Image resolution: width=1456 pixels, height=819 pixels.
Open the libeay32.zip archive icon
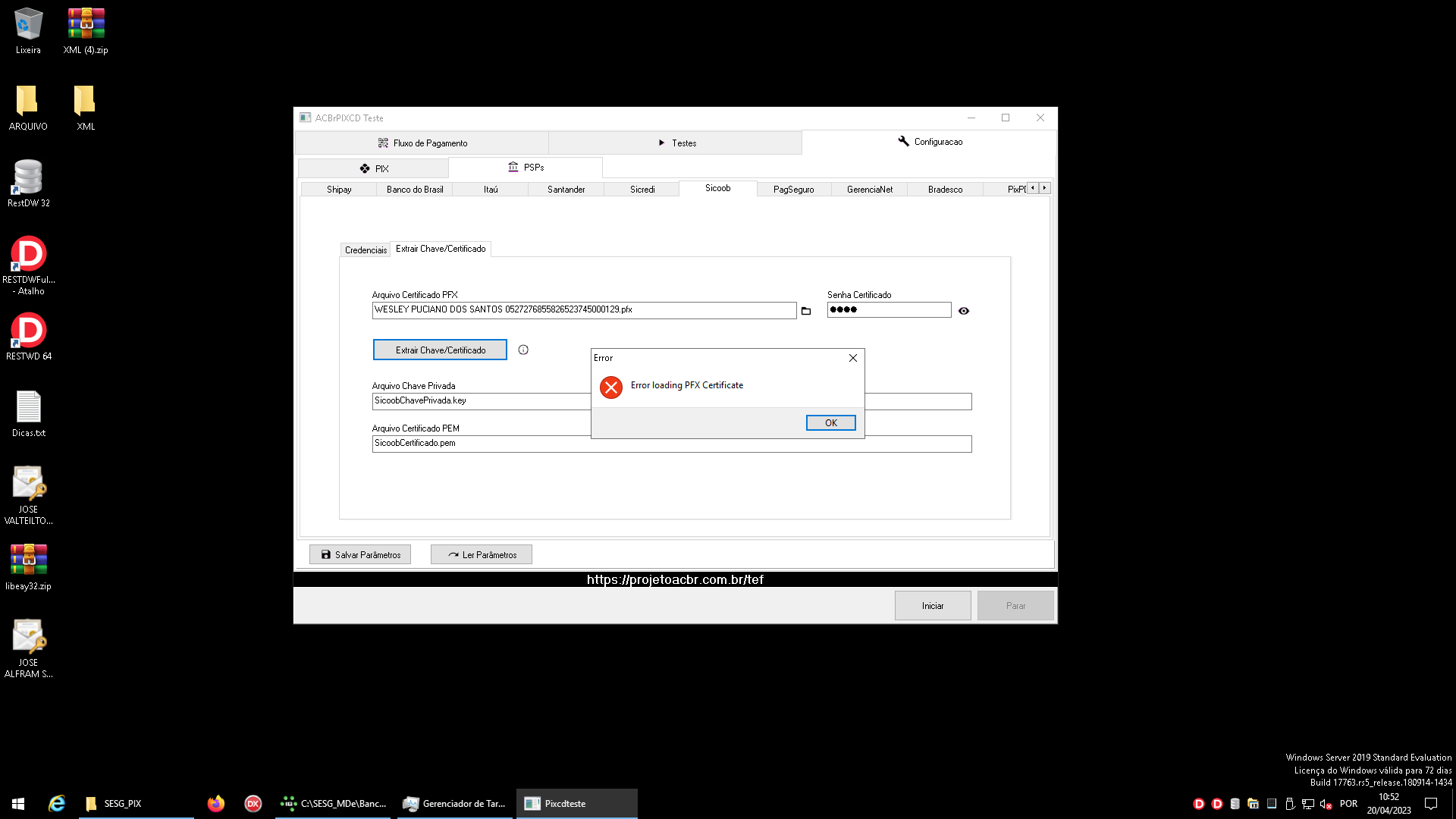tap(28, 566)
